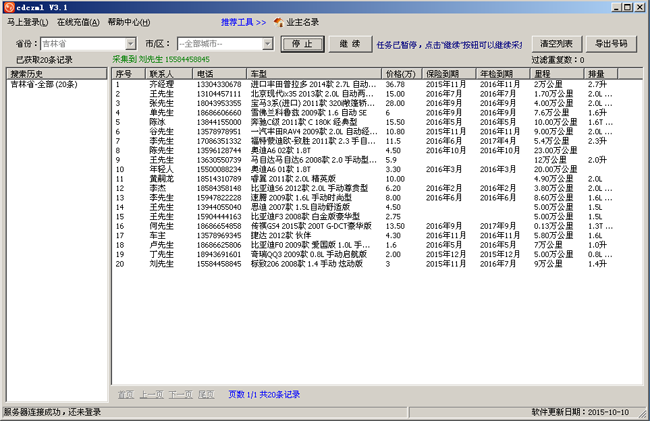Go to 下一页 in pagination
The width and height of the screenshot is (650, 421).
(178, 395)
